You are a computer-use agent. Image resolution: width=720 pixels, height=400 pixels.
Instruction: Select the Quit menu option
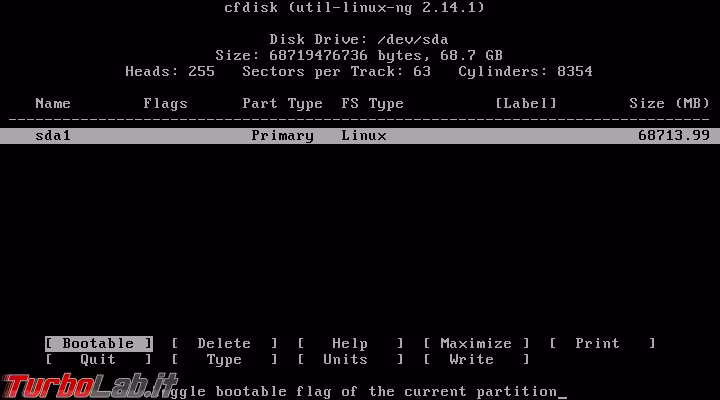point(98,360)
